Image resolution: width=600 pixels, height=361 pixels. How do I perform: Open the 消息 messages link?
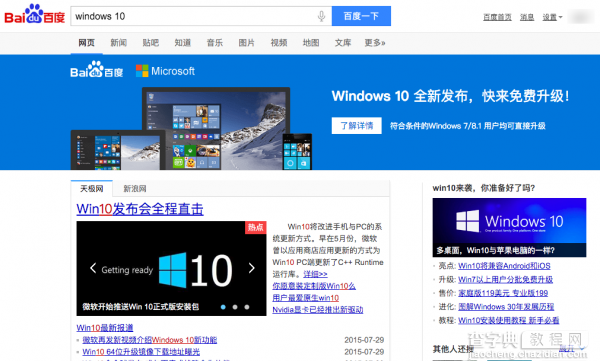pyautogui.click(x=527, y=17)
